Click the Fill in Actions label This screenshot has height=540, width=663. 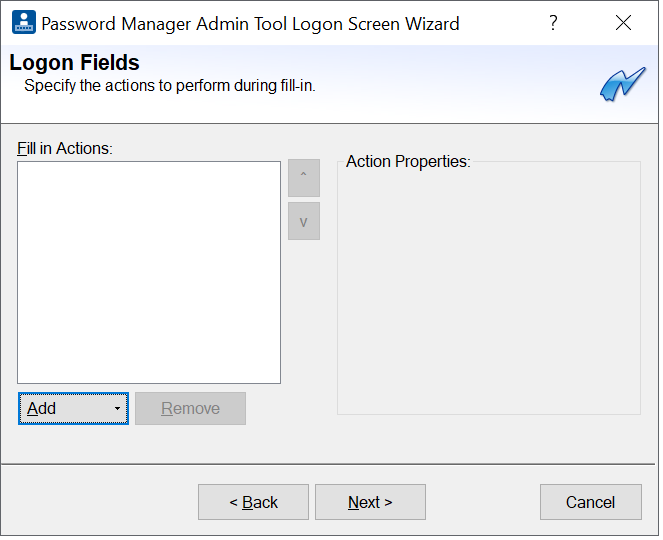pos(65,148)
